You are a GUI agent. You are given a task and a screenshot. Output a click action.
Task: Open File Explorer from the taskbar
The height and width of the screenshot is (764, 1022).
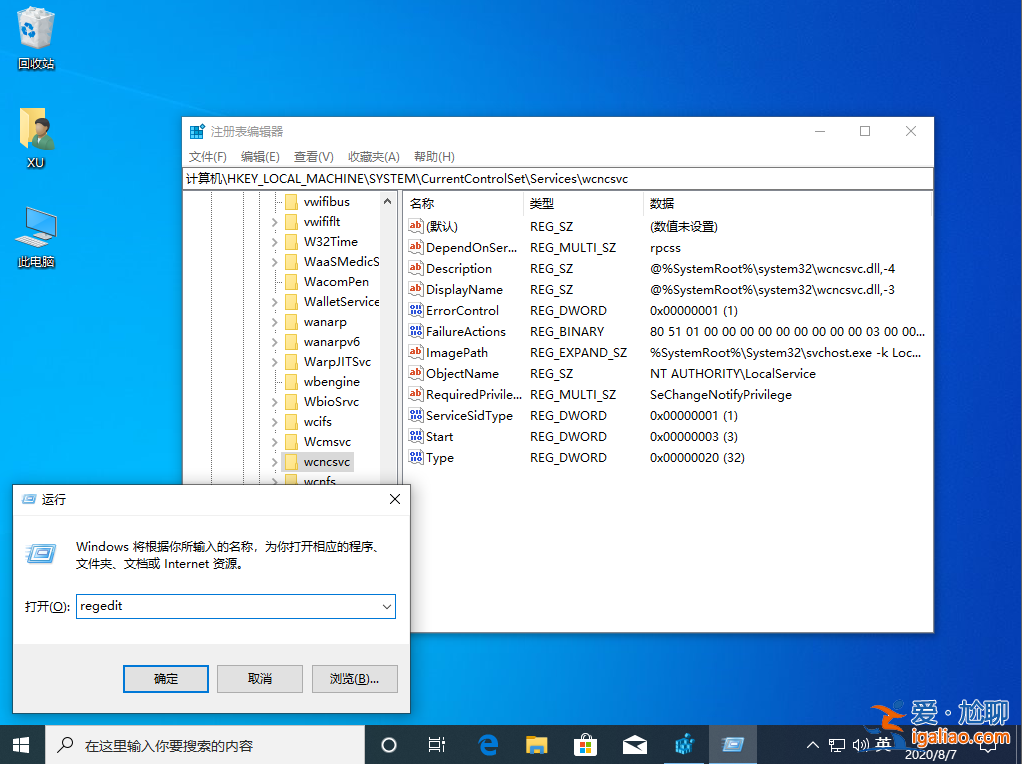pyautogui.click(x=536, y=744)
